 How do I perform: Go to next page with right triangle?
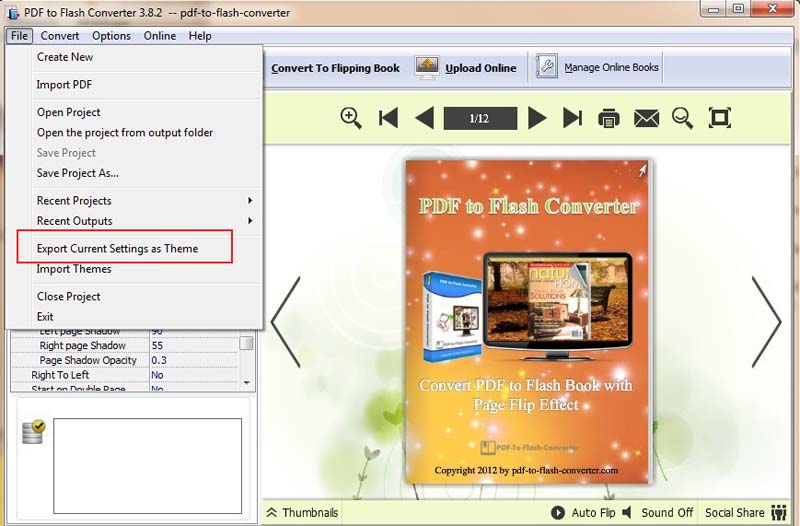pyautogui.click(x=537, y=118)
